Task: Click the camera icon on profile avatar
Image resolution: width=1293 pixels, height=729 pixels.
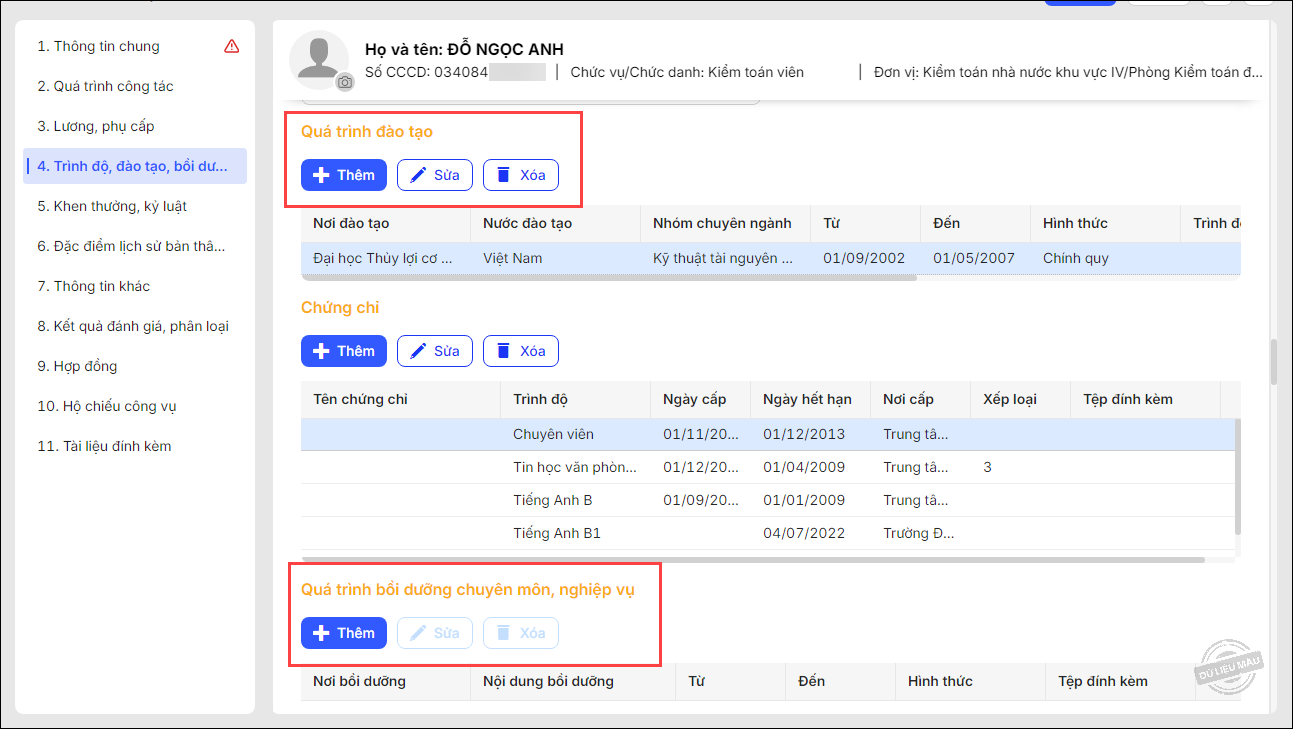Action: click(345, 82)
